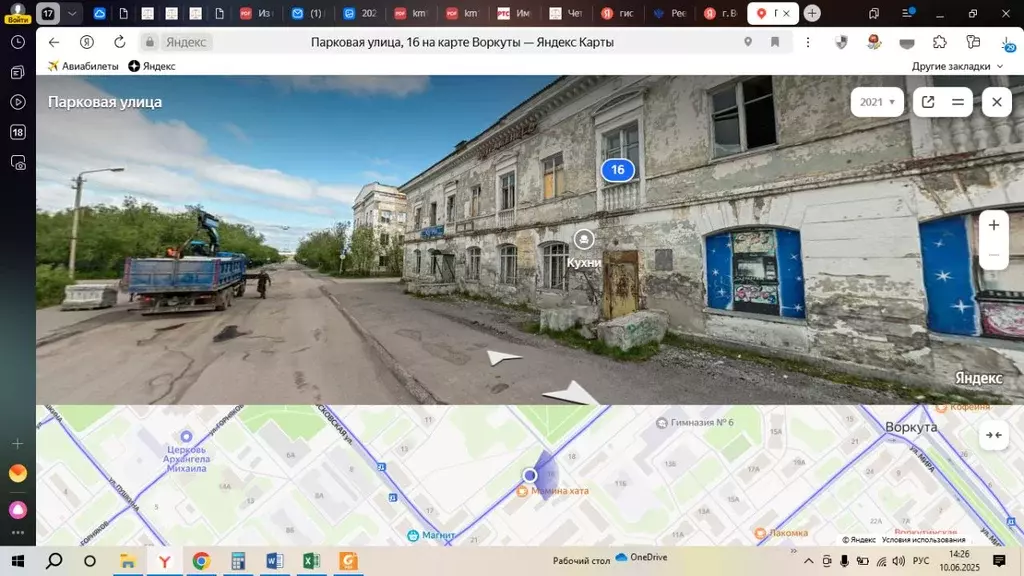Zoom in the panorama with plus button

[x=993, y=225]
